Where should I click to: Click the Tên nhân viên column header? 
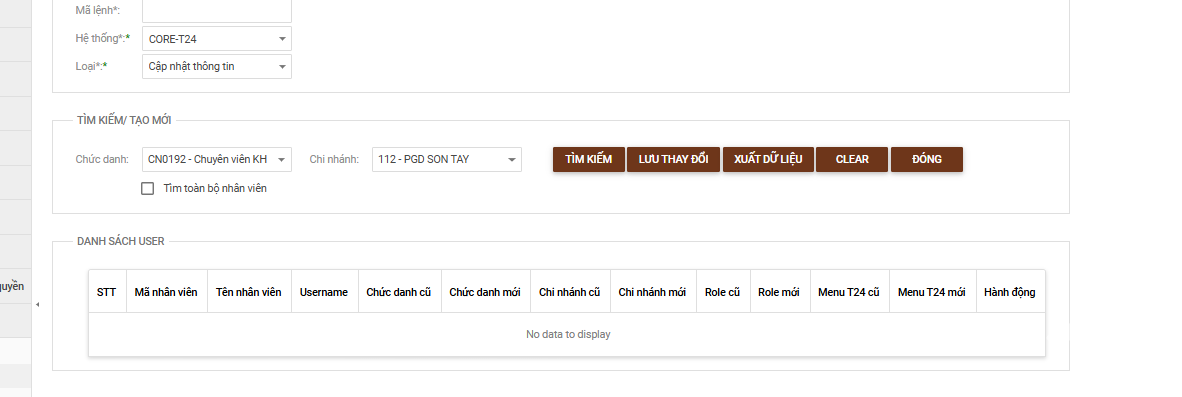coord(249,292)
